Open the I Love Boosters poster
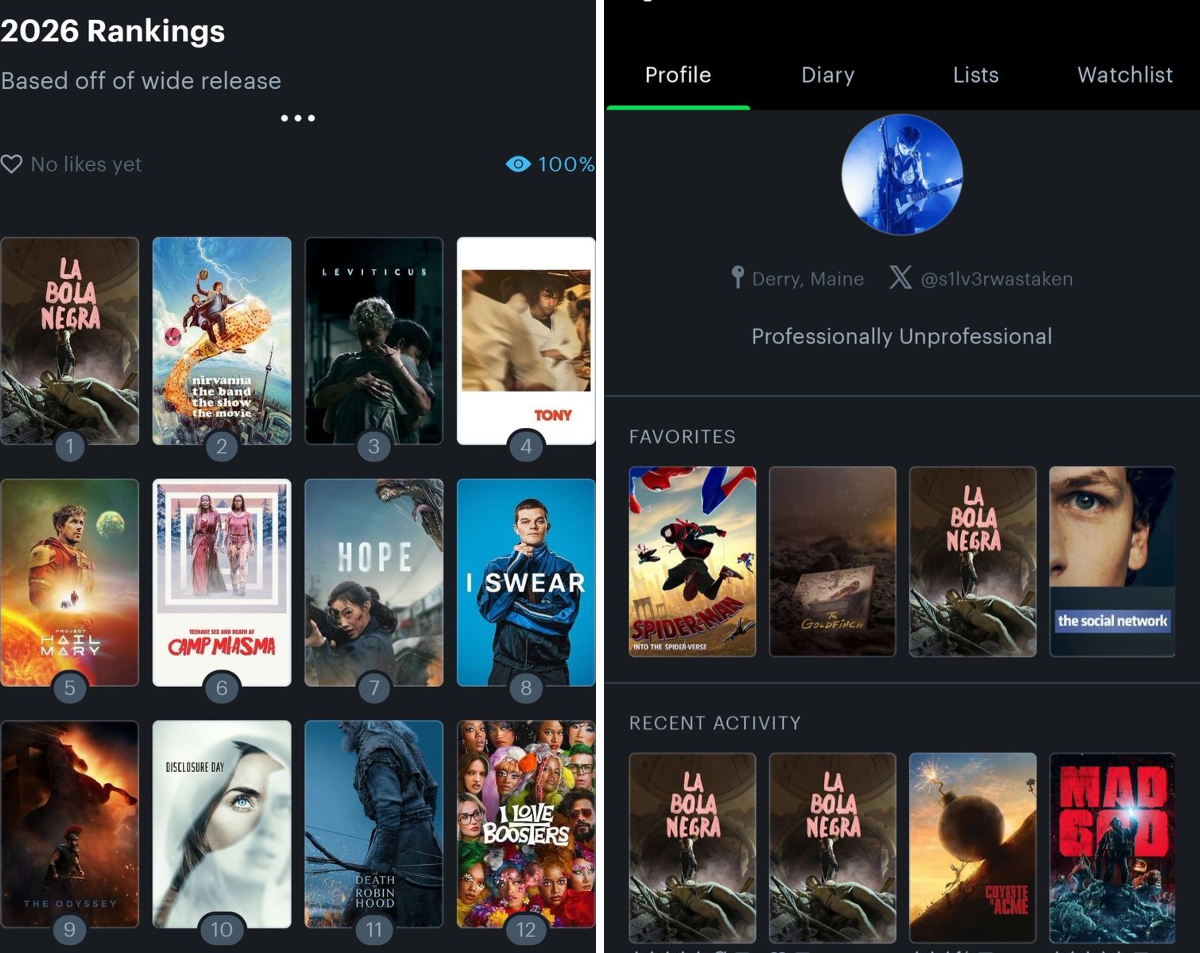The width and height of the screenshot is (1200, 953). click(526, 824)
